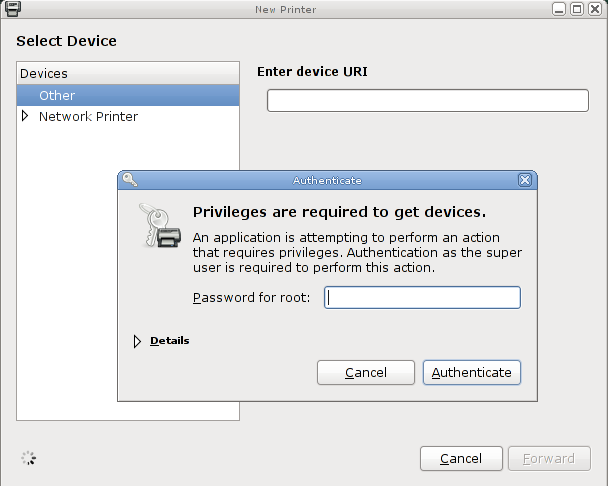This screenshot has height=486, width=608.
Task: Click the loading spinner in the bottom left
Action: pos(29,458)
